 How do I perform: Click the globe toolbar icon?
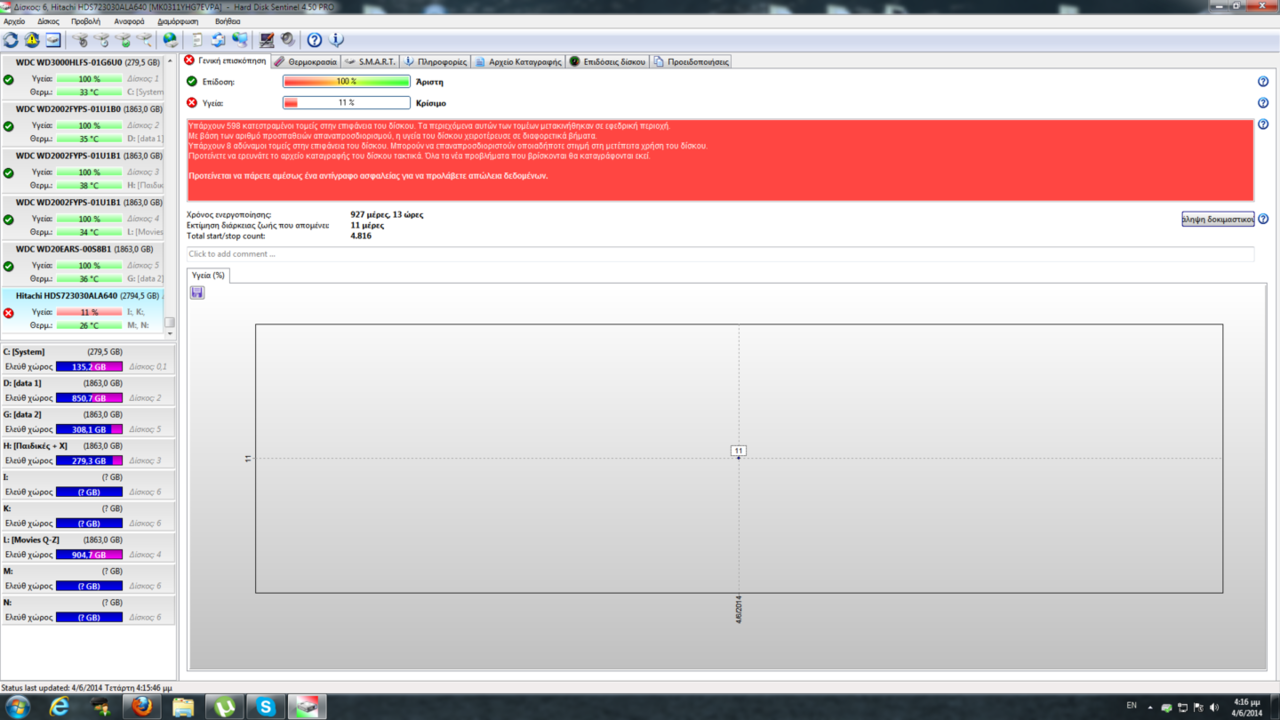pos(171,40)
